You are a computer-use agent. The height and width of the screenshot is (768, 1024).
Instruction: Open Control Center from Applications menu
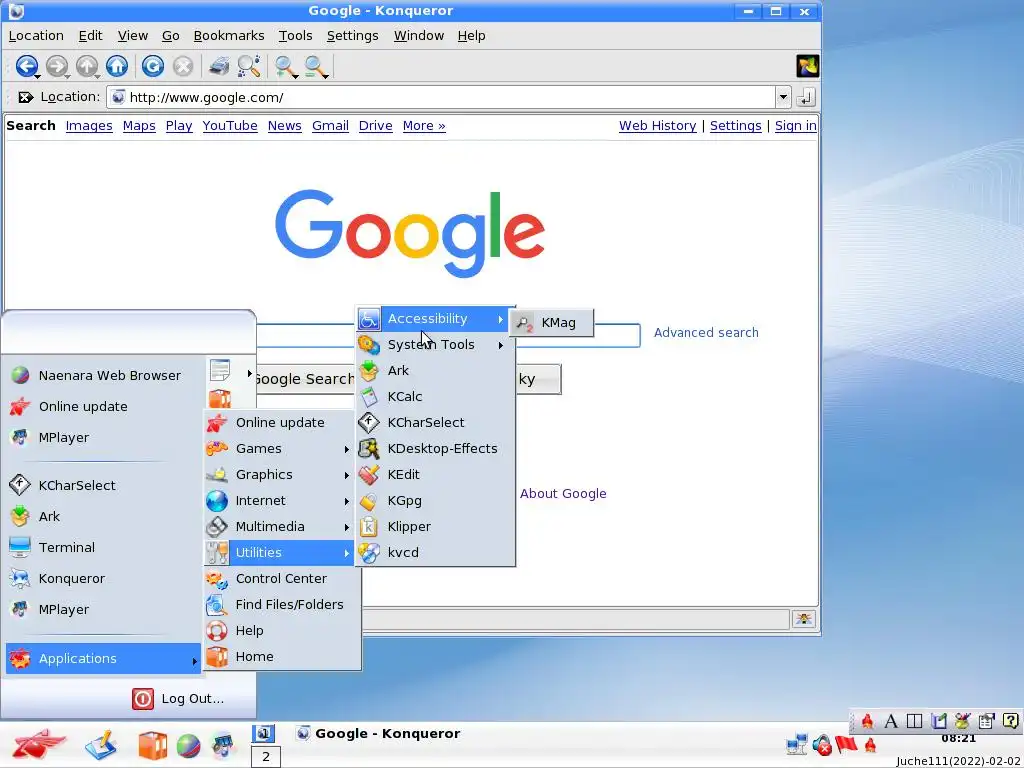282,579
